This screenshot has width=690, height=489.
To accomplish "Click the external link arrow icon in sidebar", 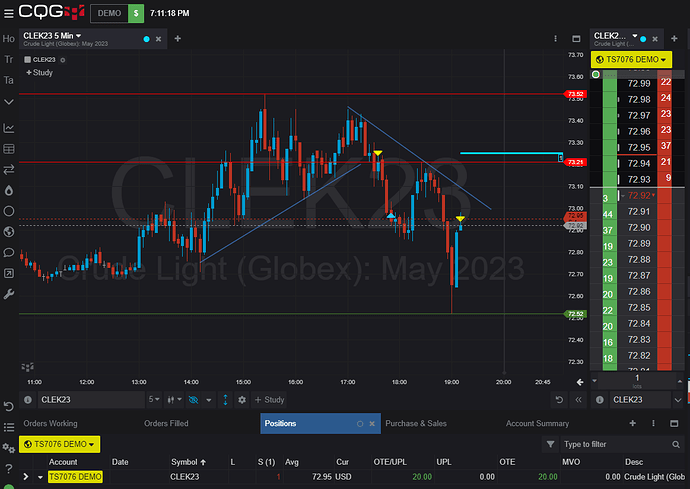I will pos(9,273).
